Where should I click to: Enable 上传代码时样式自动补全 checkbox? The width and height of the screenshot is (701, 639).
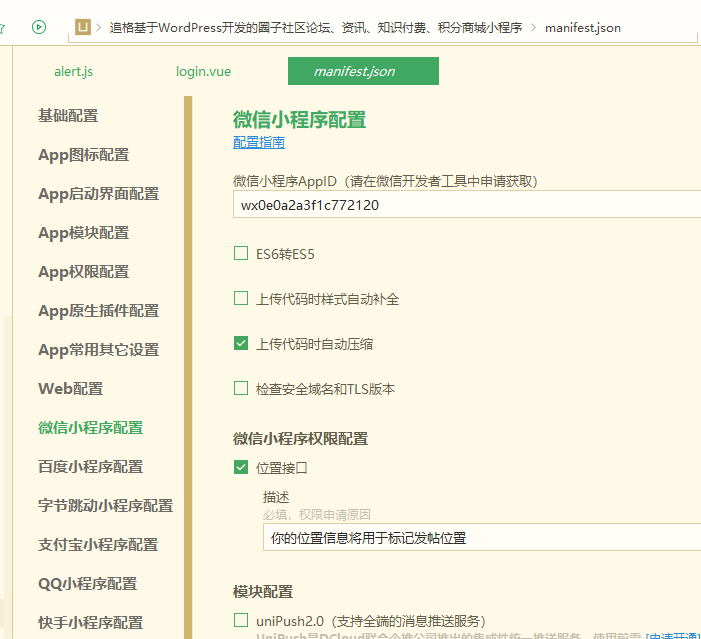(241, 298)
